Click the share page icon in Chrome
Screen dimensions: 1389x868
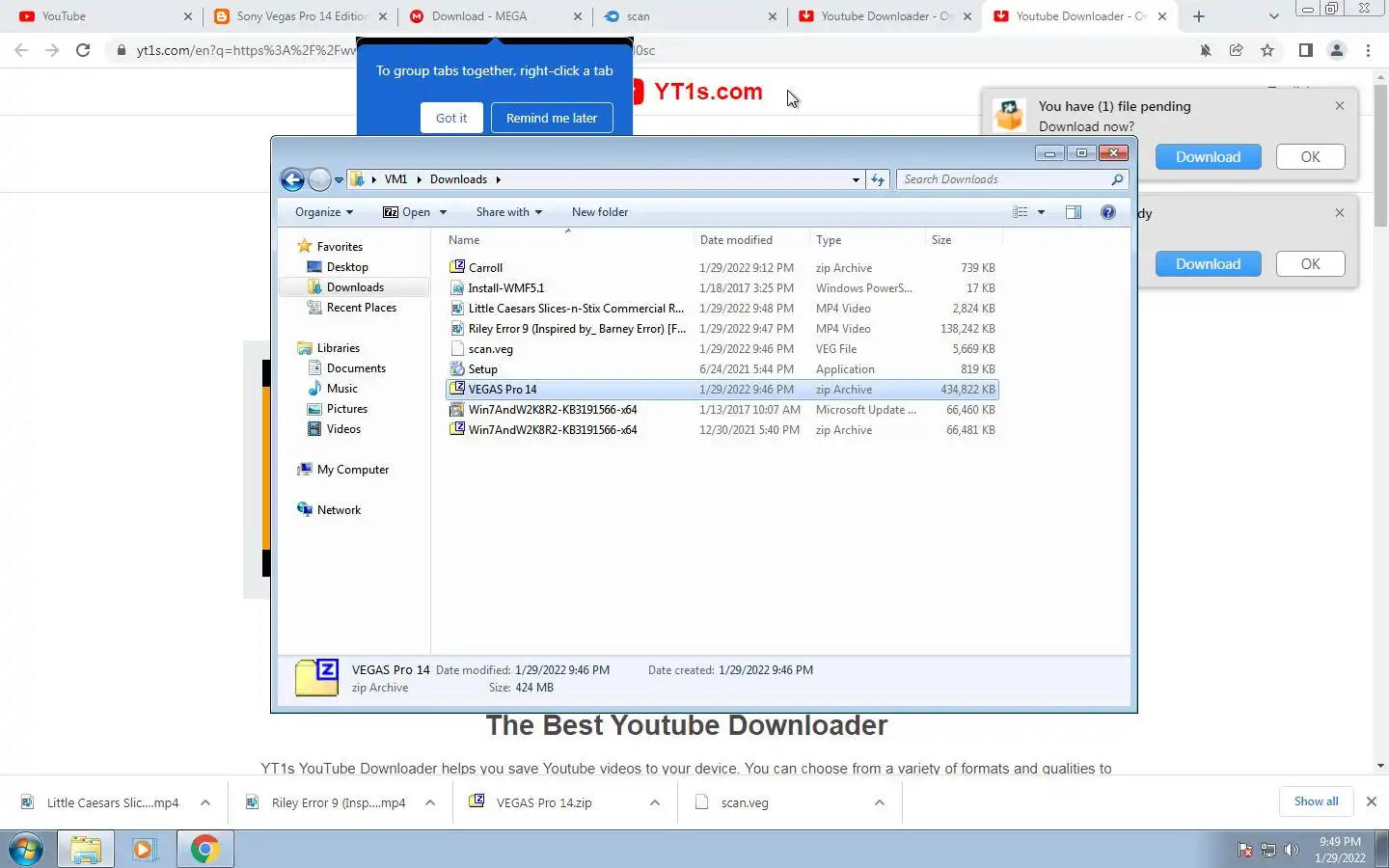pyautogui.click(x=1237, y=50)
